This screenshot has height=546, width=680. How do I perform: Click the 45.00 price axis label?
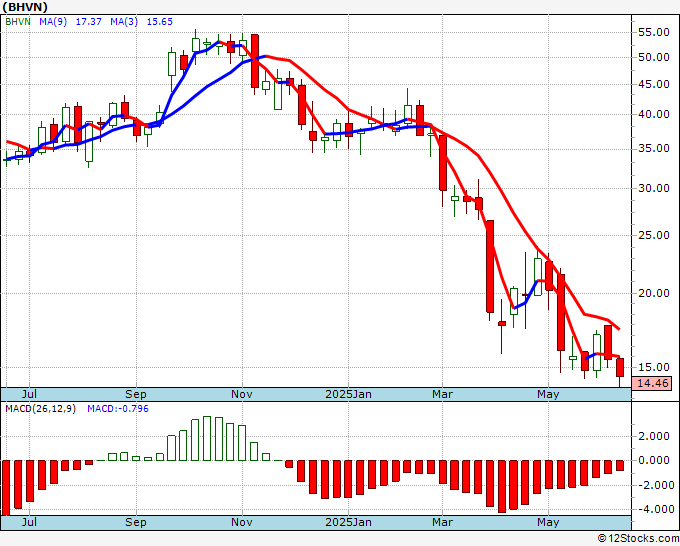(x=654, y=85)
